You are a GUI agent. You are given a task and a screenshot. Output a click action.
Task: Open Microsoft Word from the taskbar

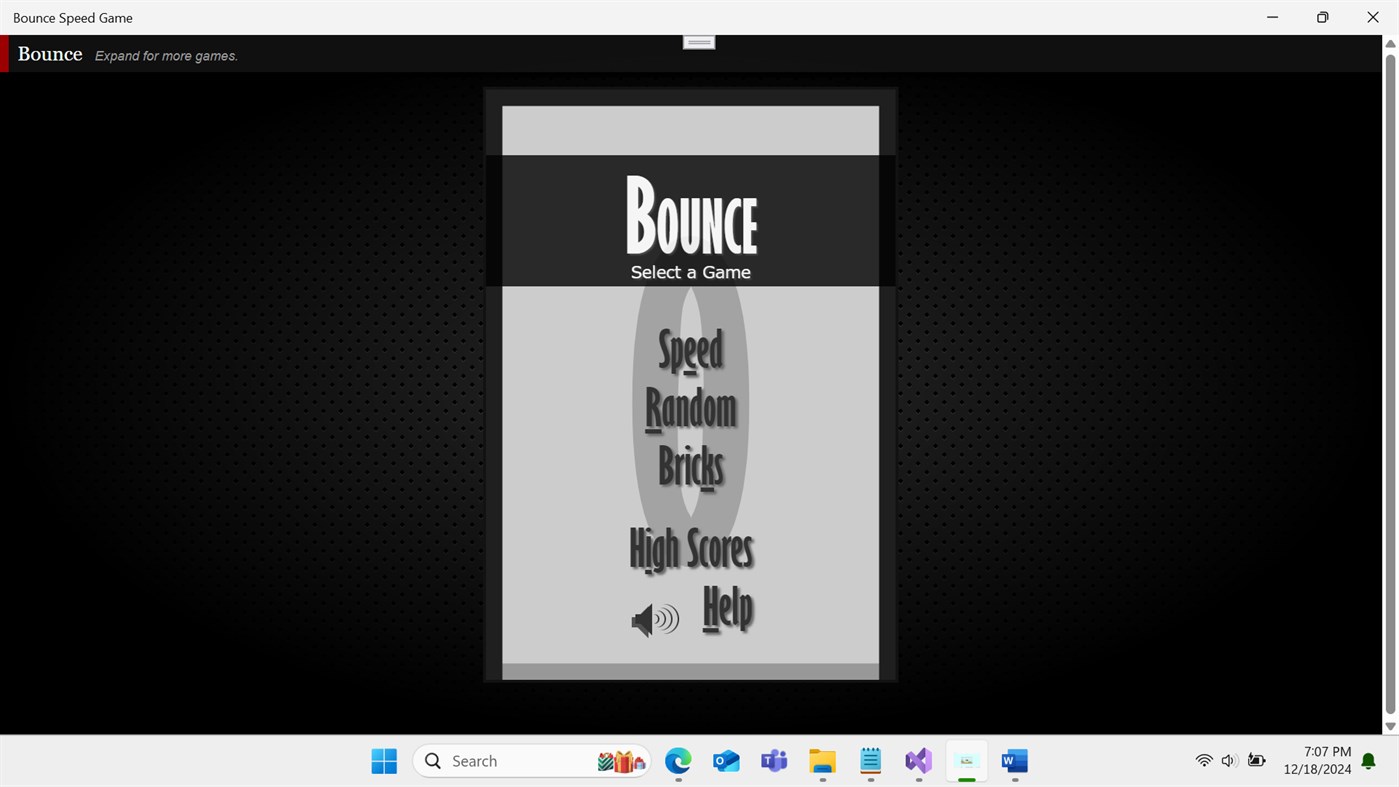[1013, 760]
